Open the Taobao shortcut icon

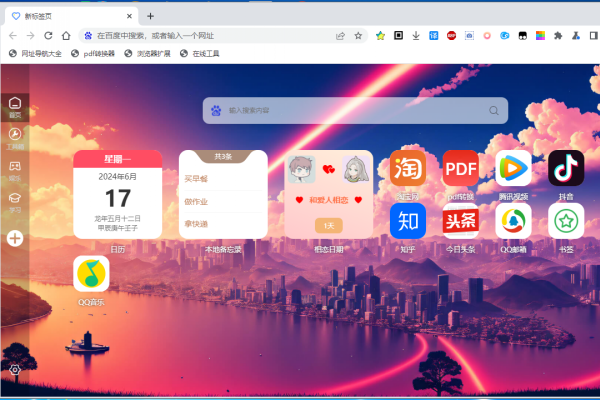coord(408,168)
